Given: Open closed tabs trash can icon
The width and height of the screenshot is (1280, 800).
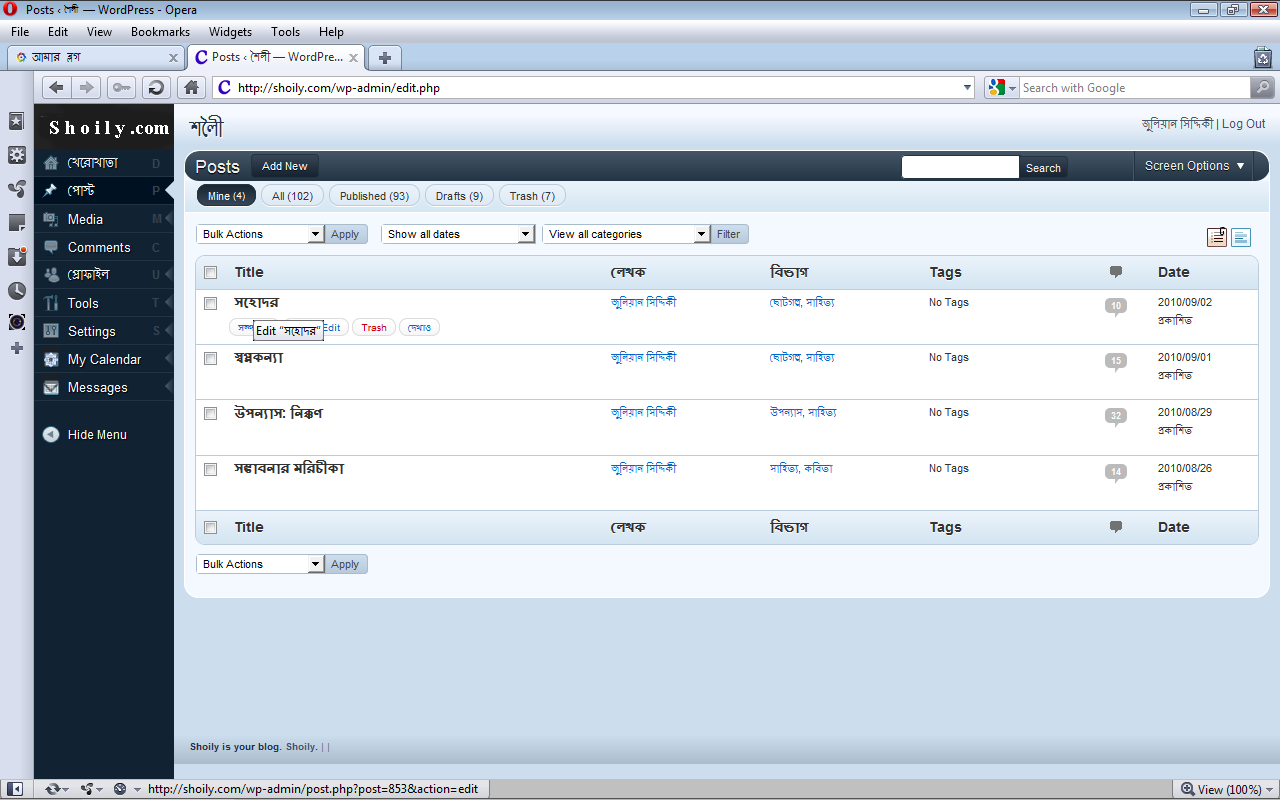Looking at the screenshot, I should (x=1262, y=57).
